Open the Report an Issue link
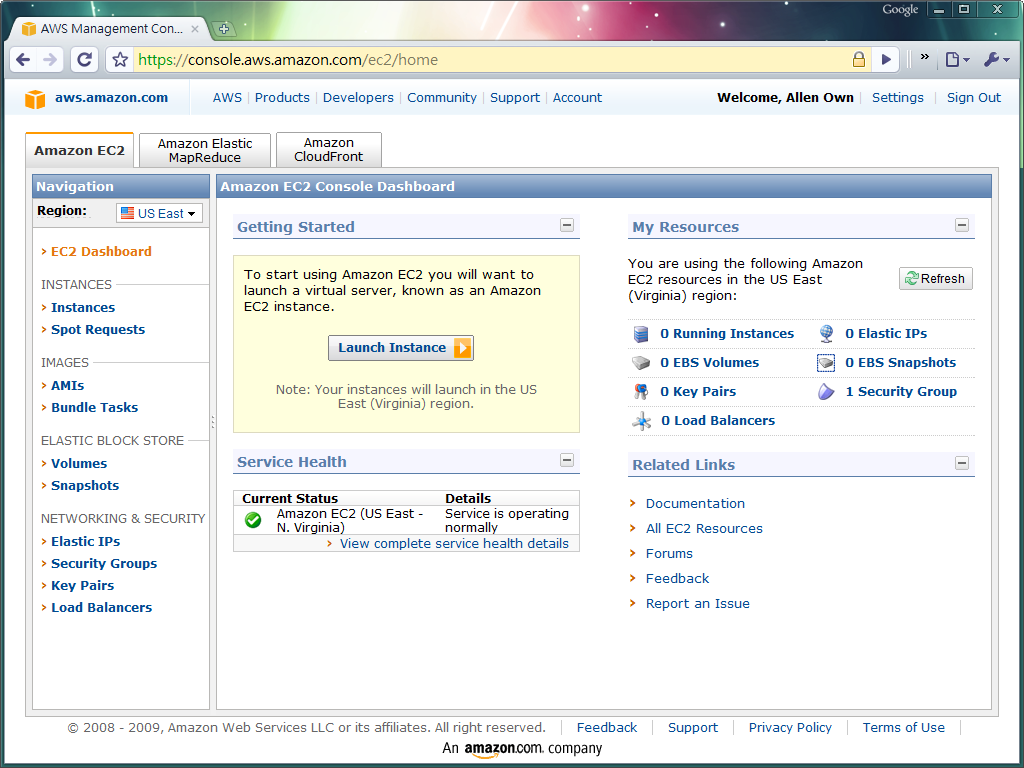The width and height of the screenshot is (1024, 768). (x=697, y=604)
